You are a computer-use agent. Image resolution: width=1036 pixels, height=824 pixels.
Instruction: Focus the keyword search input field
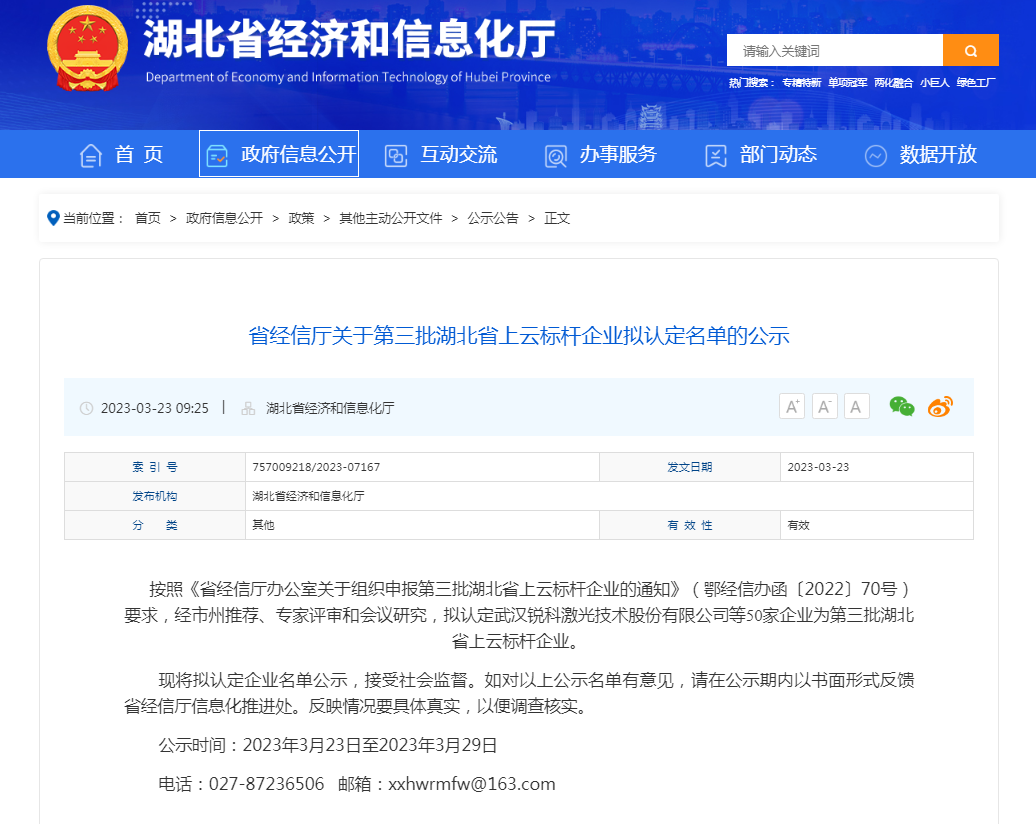click(835, 50)
